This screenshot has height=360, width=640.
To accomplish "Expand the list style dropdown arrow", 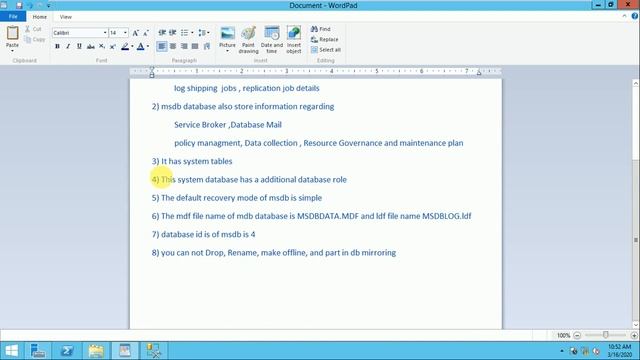I will point(192,33).
